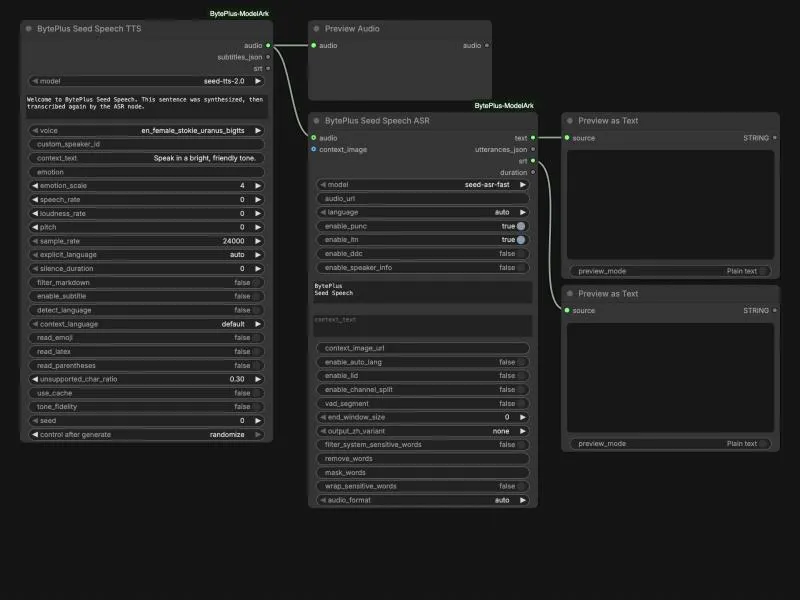Increase emotion_scale with right arrow
Viewport: 800px width, 600px height.
(x=258, y=186)
